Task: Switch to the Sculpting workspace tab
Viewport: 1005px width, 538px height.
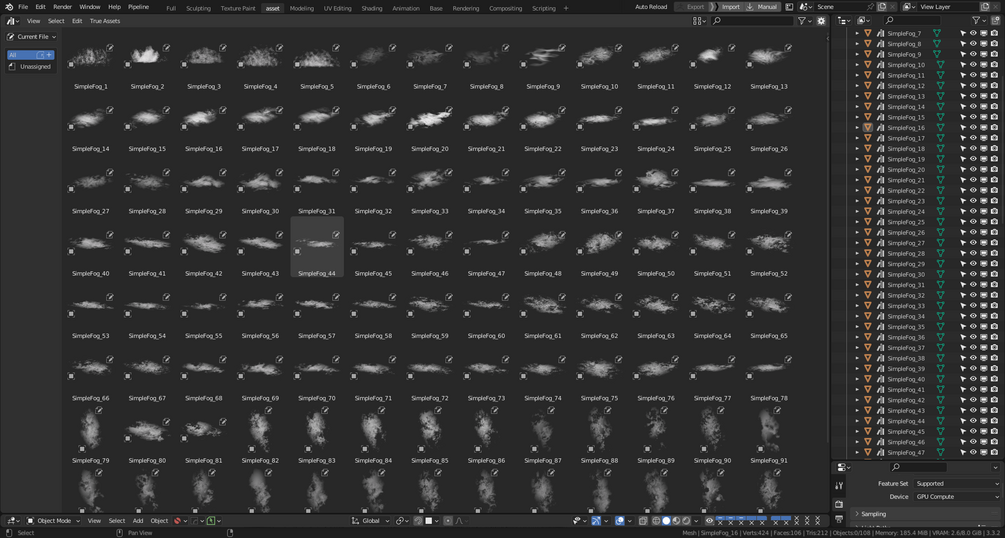Action: coord(198,8)
